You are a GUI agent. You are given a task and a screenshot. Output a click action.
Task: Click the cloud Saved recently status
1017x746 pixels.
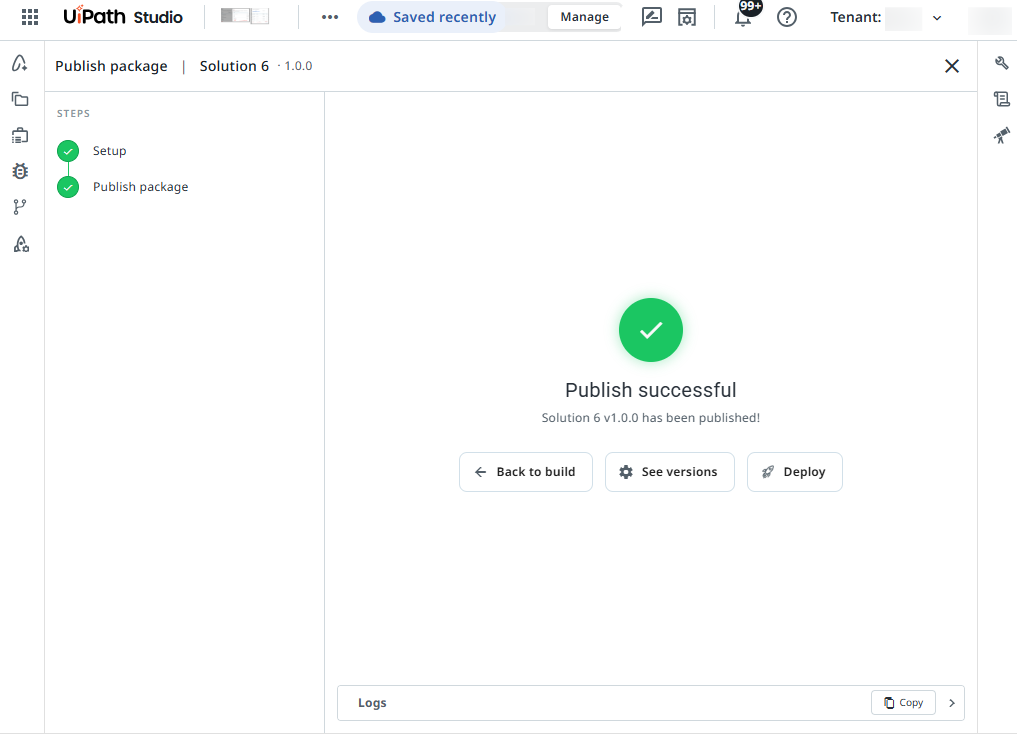tap(432, 17)
